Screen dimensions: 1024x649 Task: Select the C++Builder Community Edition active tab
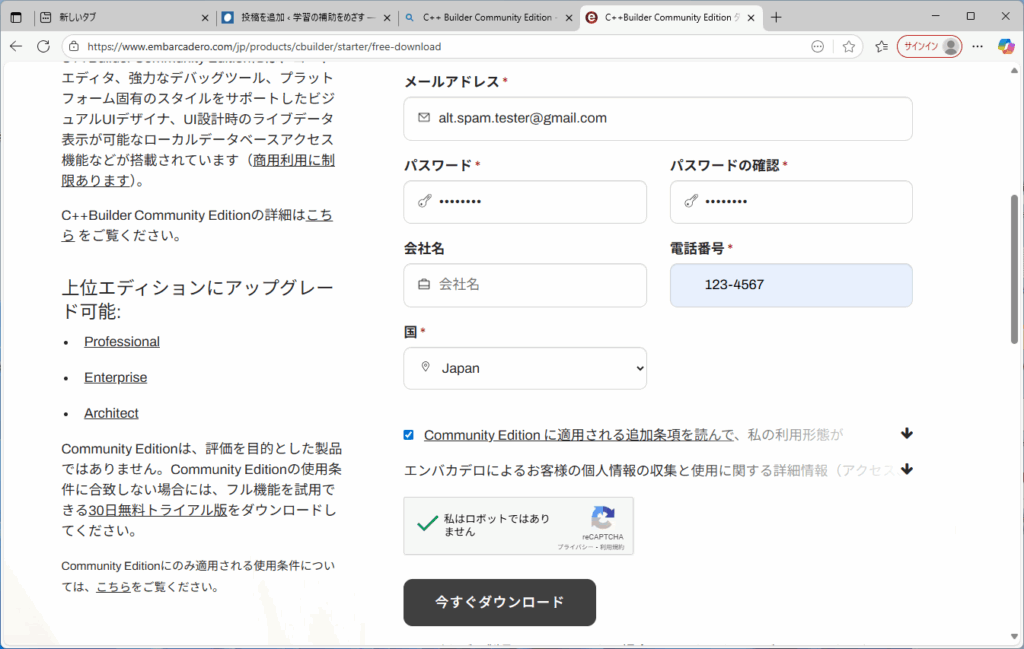[x=669, y=18]
